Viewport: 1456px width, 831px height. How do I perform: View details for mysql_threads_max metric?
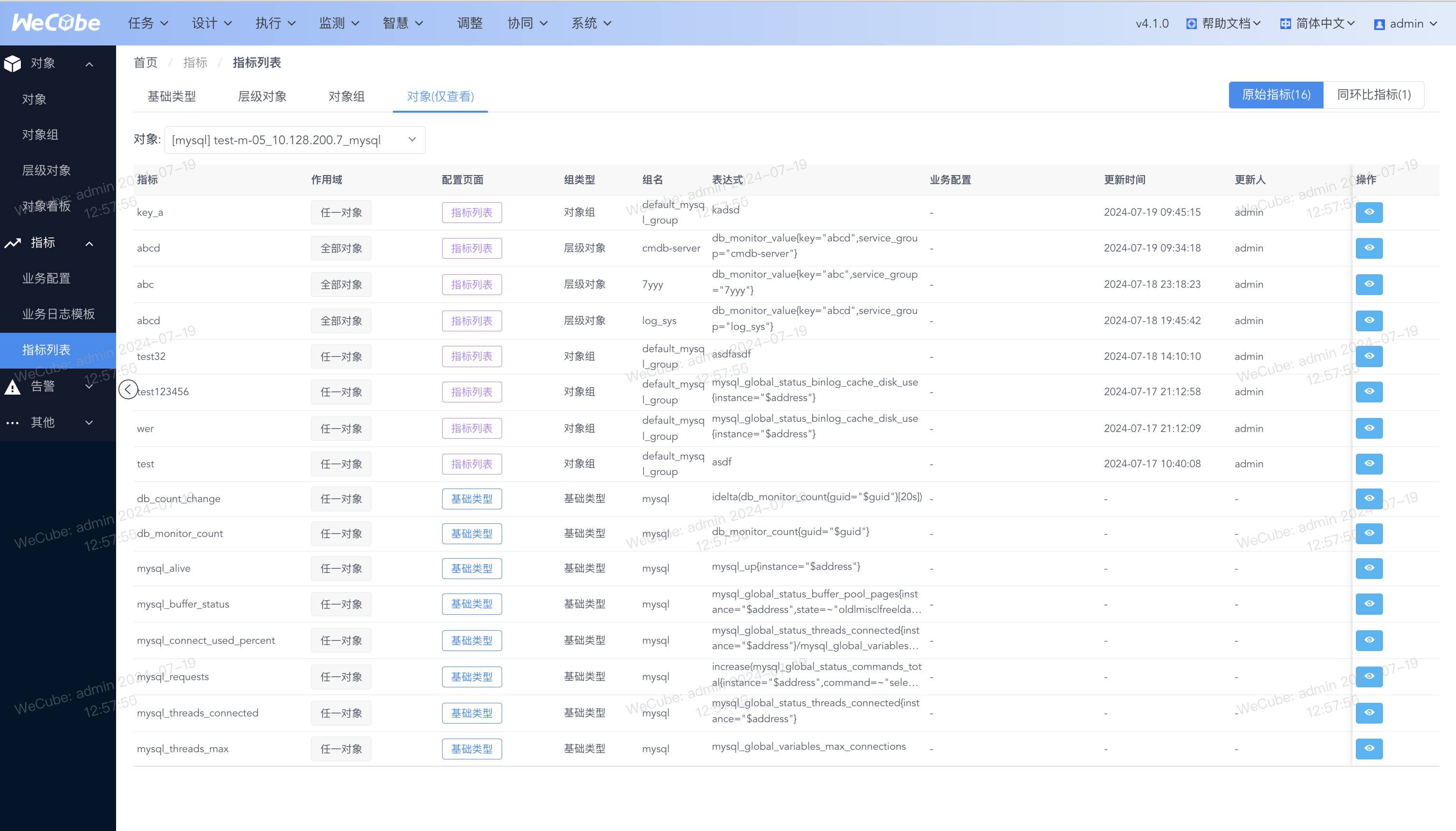pyautogui.click(x=1368, y=749)
